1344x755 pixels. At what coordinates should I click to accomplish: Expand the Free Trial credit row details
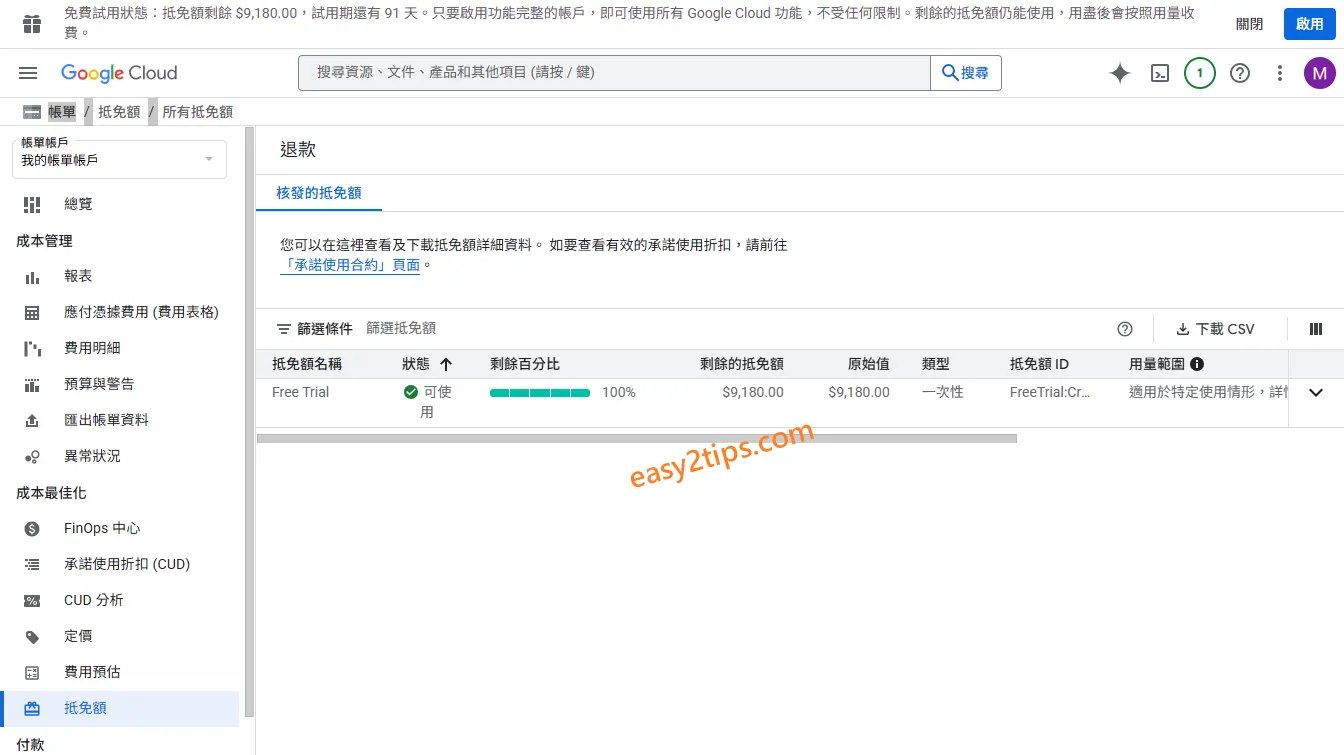pos(1315,392)
